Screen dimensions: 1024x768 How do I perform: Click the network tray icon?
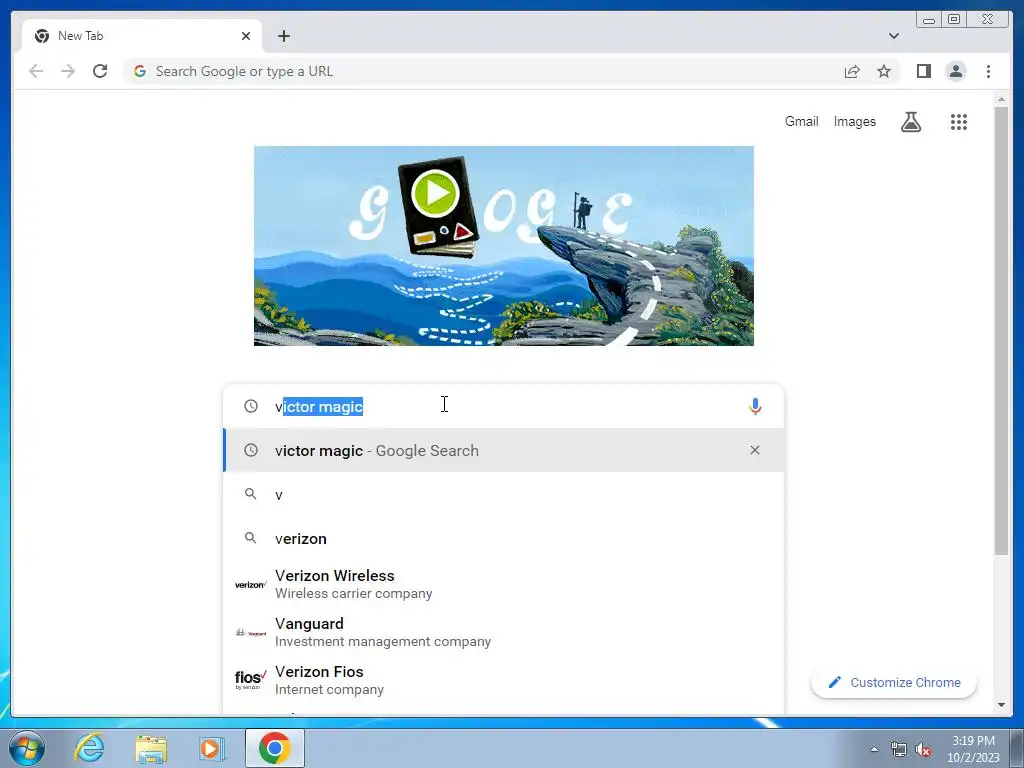pos(899,750)
